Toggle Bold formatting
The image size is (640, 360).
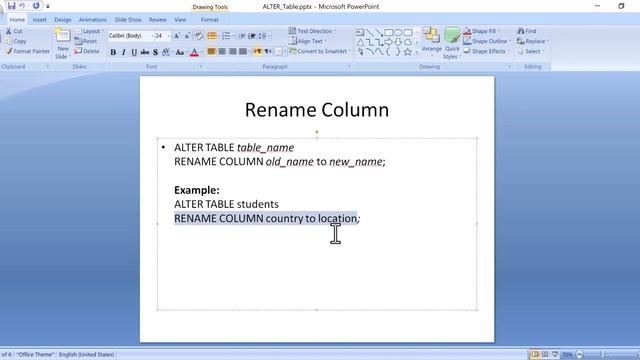coord(113,52)
